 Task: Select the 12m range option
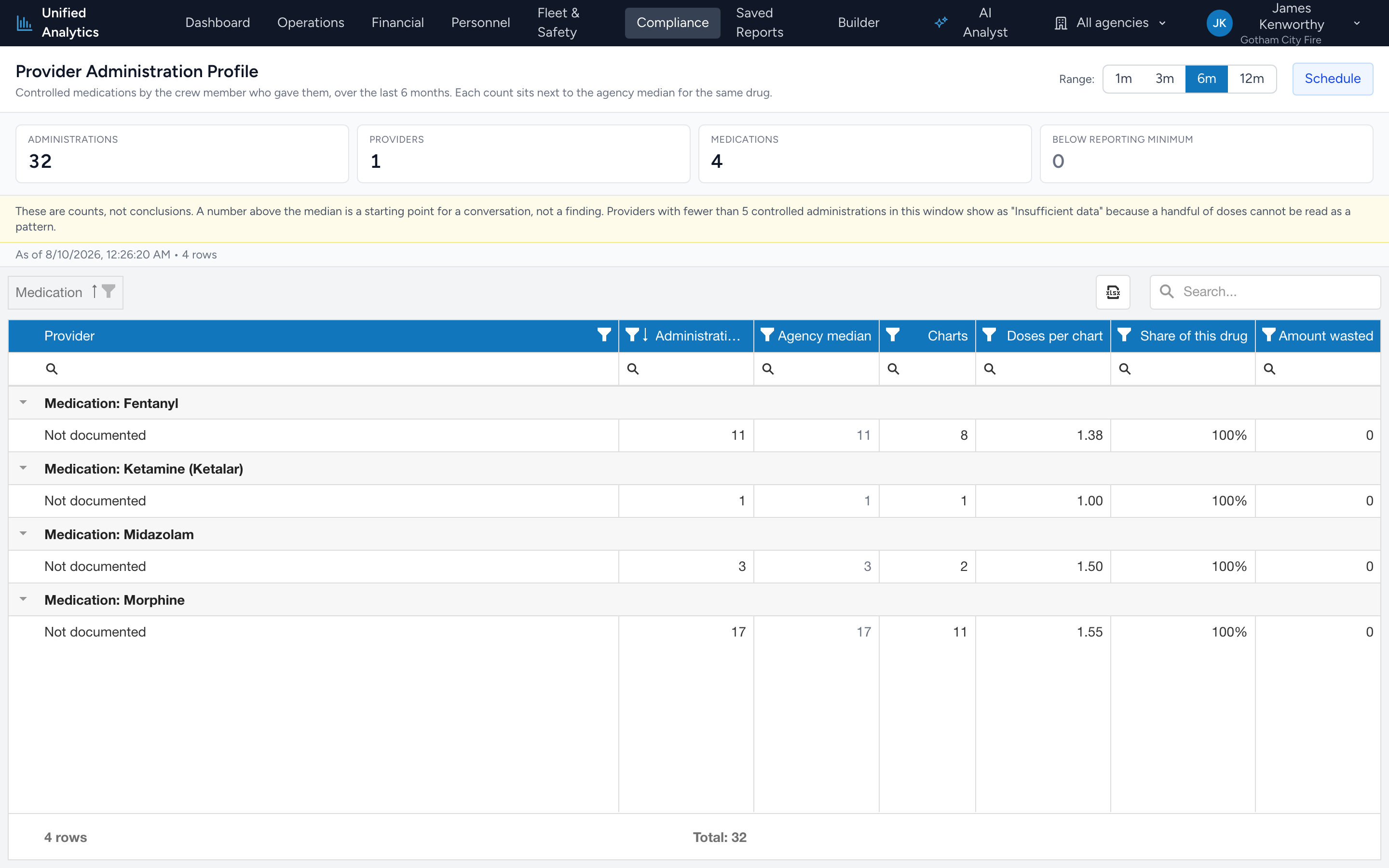coord(1251,79)
